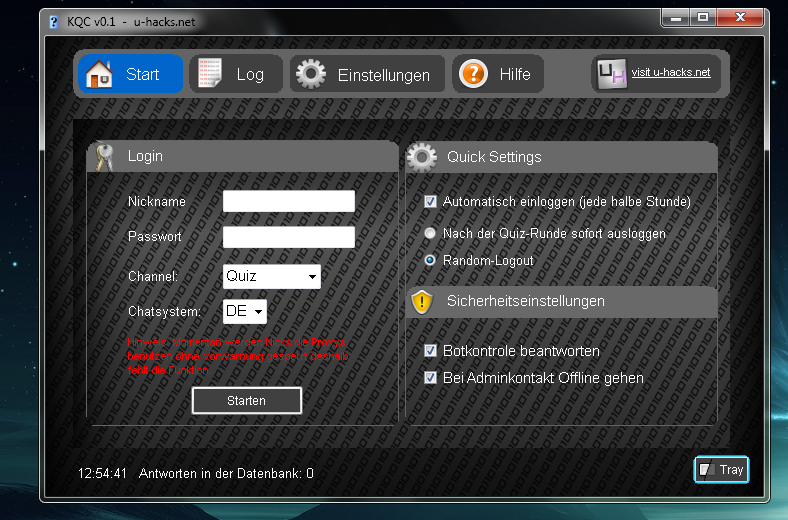Click the KQC app icon in title bar

click(x=54, y=21)
